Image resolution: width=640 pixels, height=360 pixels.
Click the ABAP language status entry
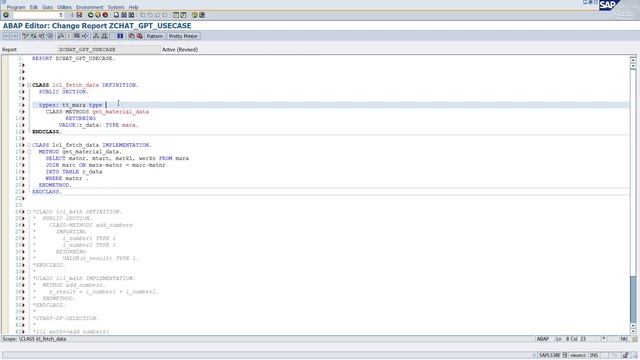click(x=542, y=339)
